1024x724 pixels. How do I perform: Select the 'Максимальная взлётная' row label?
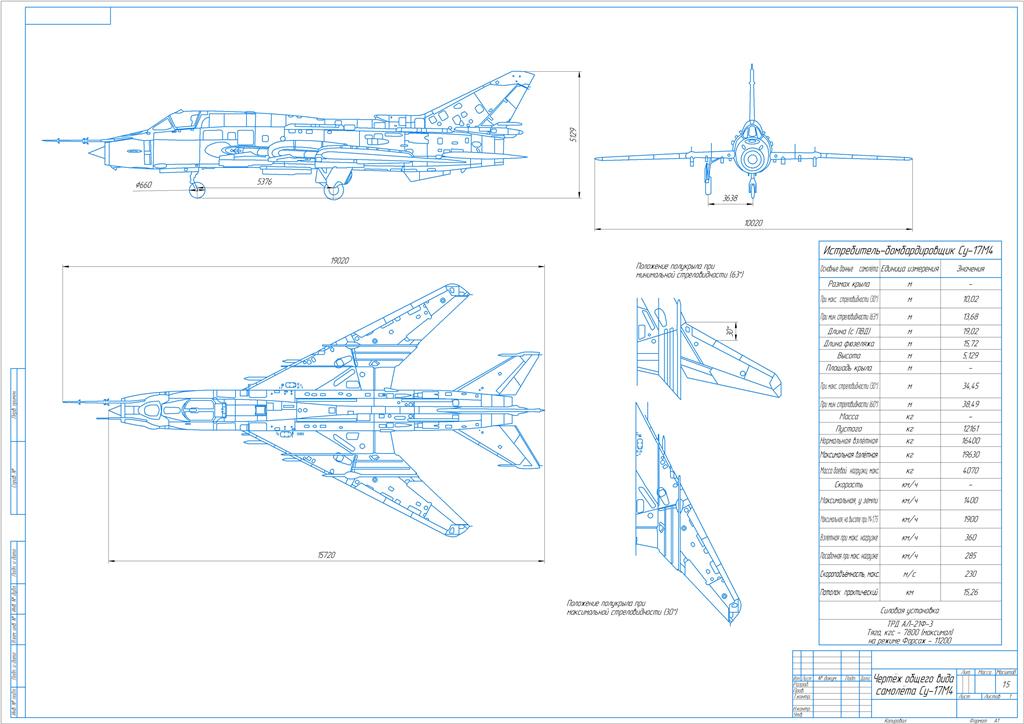[x=849, y=454]
